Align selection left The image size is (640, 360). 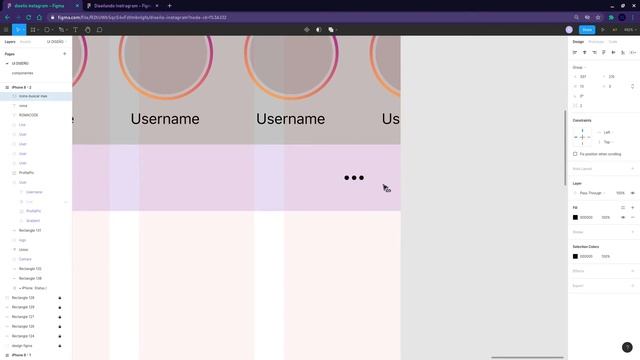tap(575, 53)
